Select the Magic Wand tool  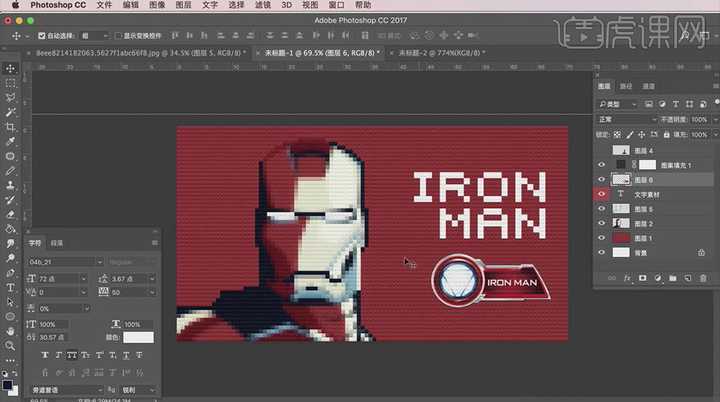click(10, 112)
